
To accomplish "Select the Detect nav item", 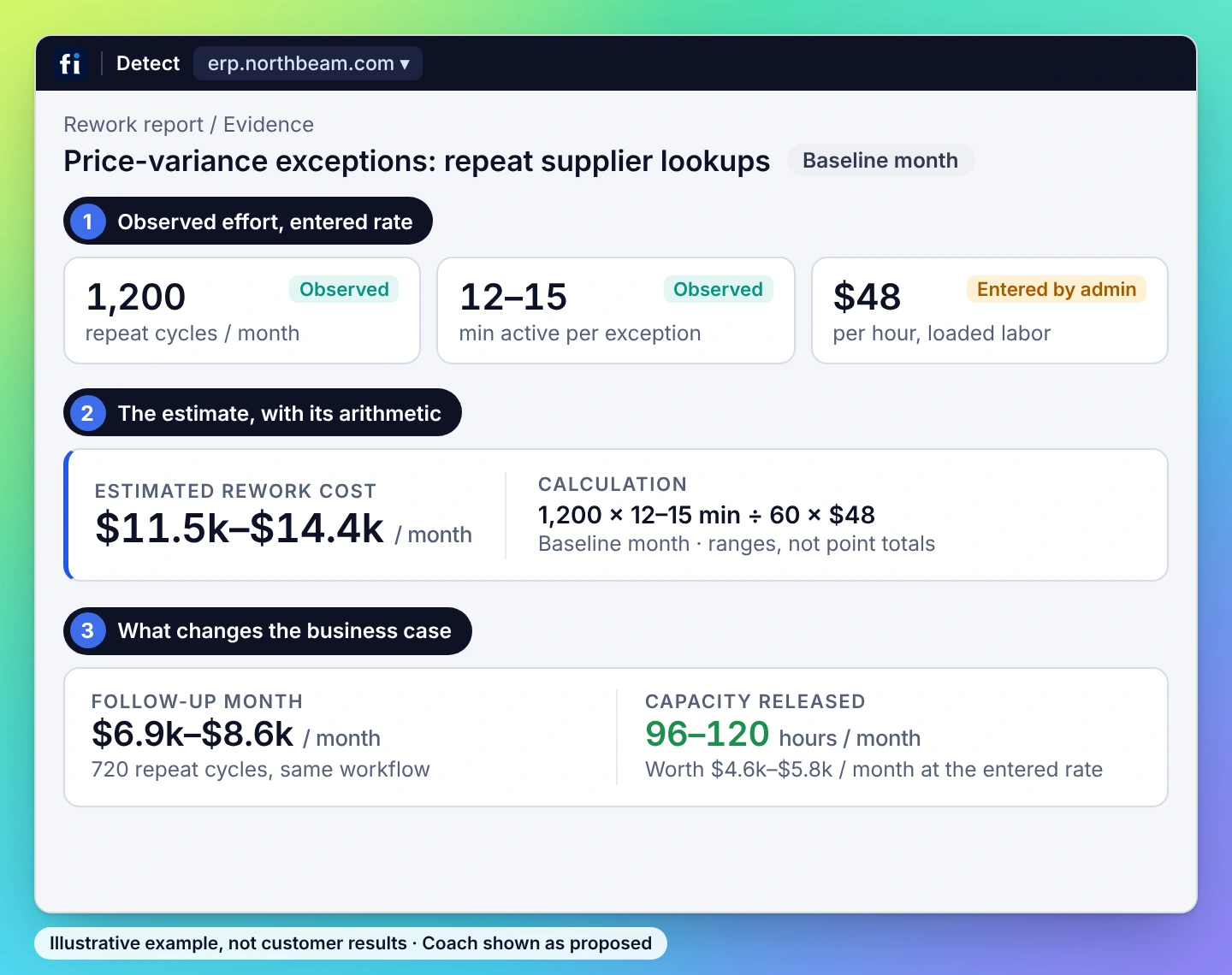I will (x=148, y=63).
